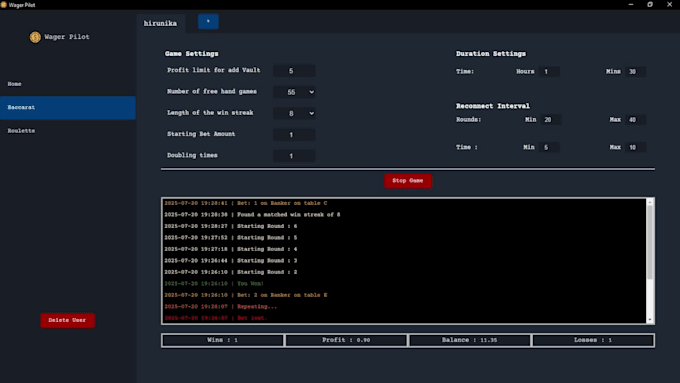Screen dimensions: 680x383
Task: Click 'Starting Round : 5' log entry
Action: (x=230, y=238)
